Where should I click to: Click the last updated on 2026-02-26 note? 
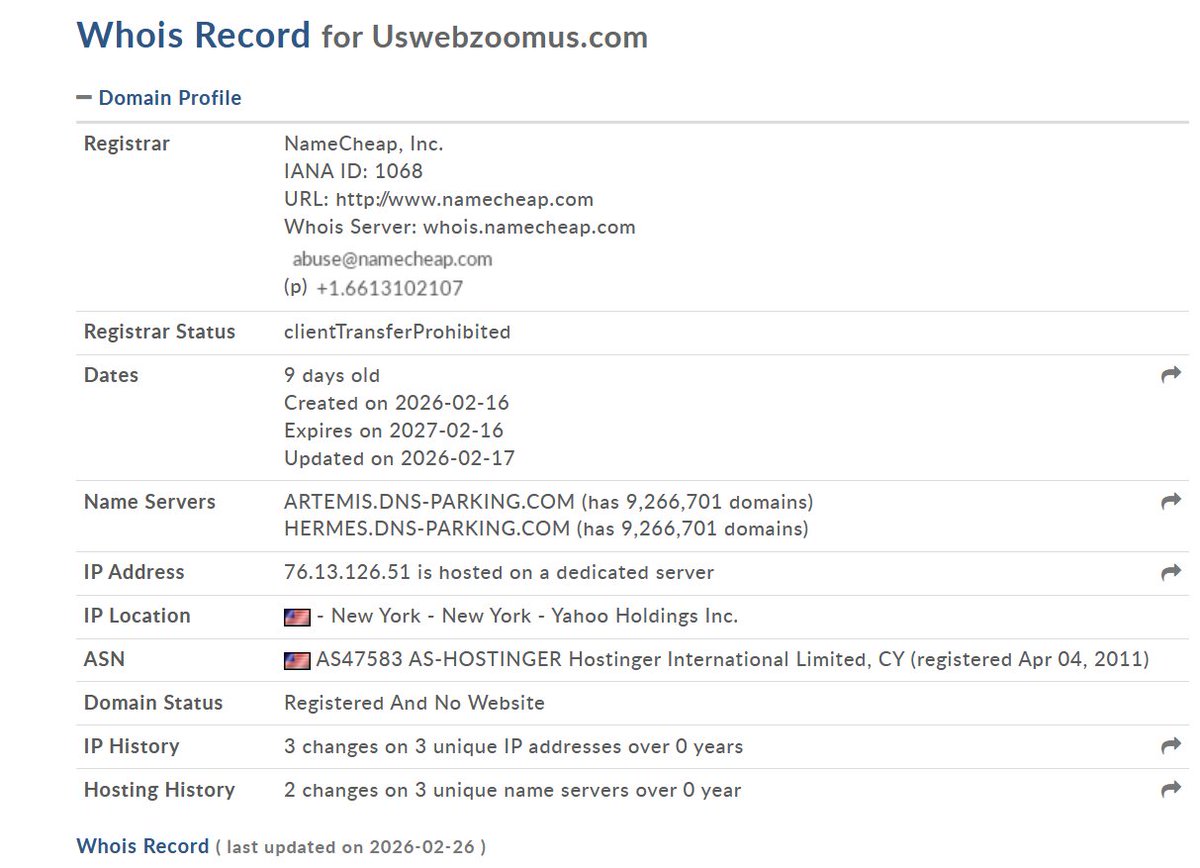pos(351,847)
